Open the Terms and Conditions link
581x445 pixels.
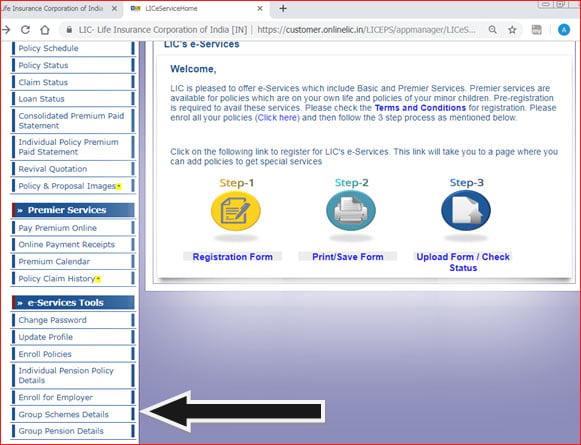pyautogui.click(x=420, y=108)
